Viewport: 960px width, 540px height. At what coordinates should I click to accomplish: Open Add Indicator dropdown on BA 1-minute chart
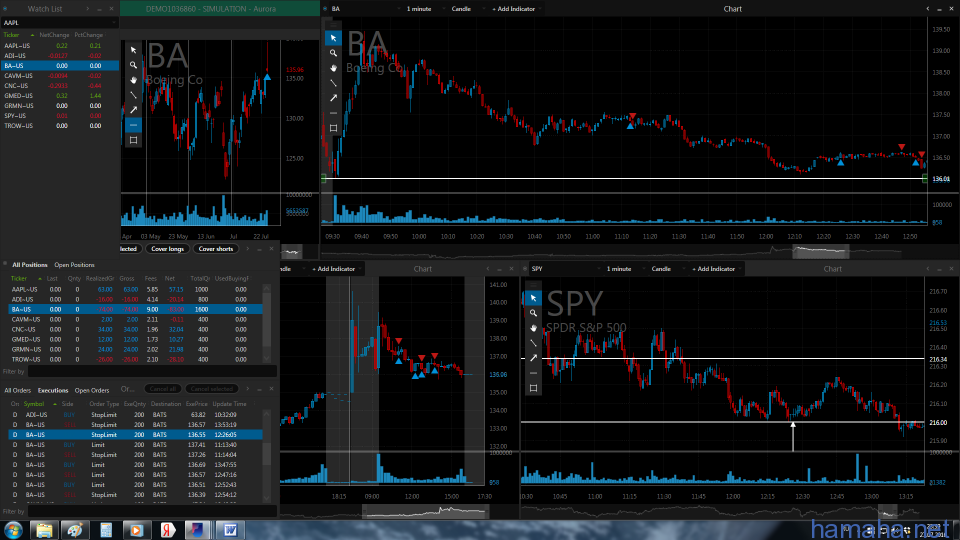coord(517,9)
